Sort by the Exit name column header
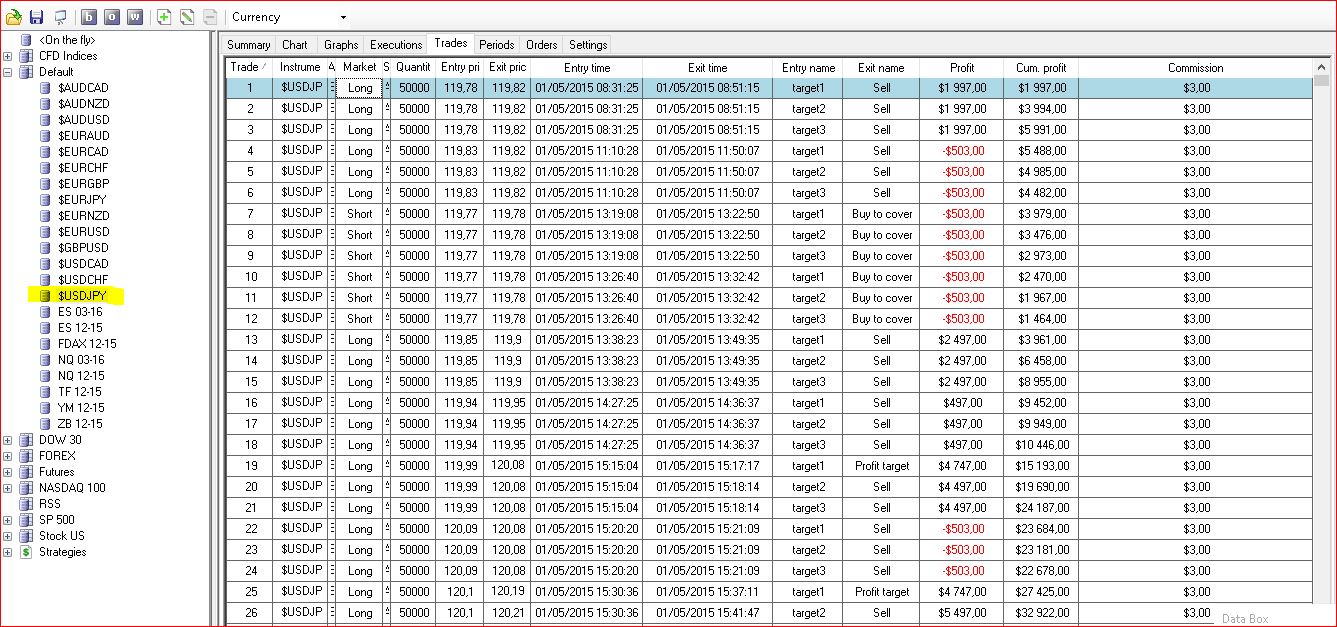This screenshot has width=1337, height=627. (x=881, y=68)
